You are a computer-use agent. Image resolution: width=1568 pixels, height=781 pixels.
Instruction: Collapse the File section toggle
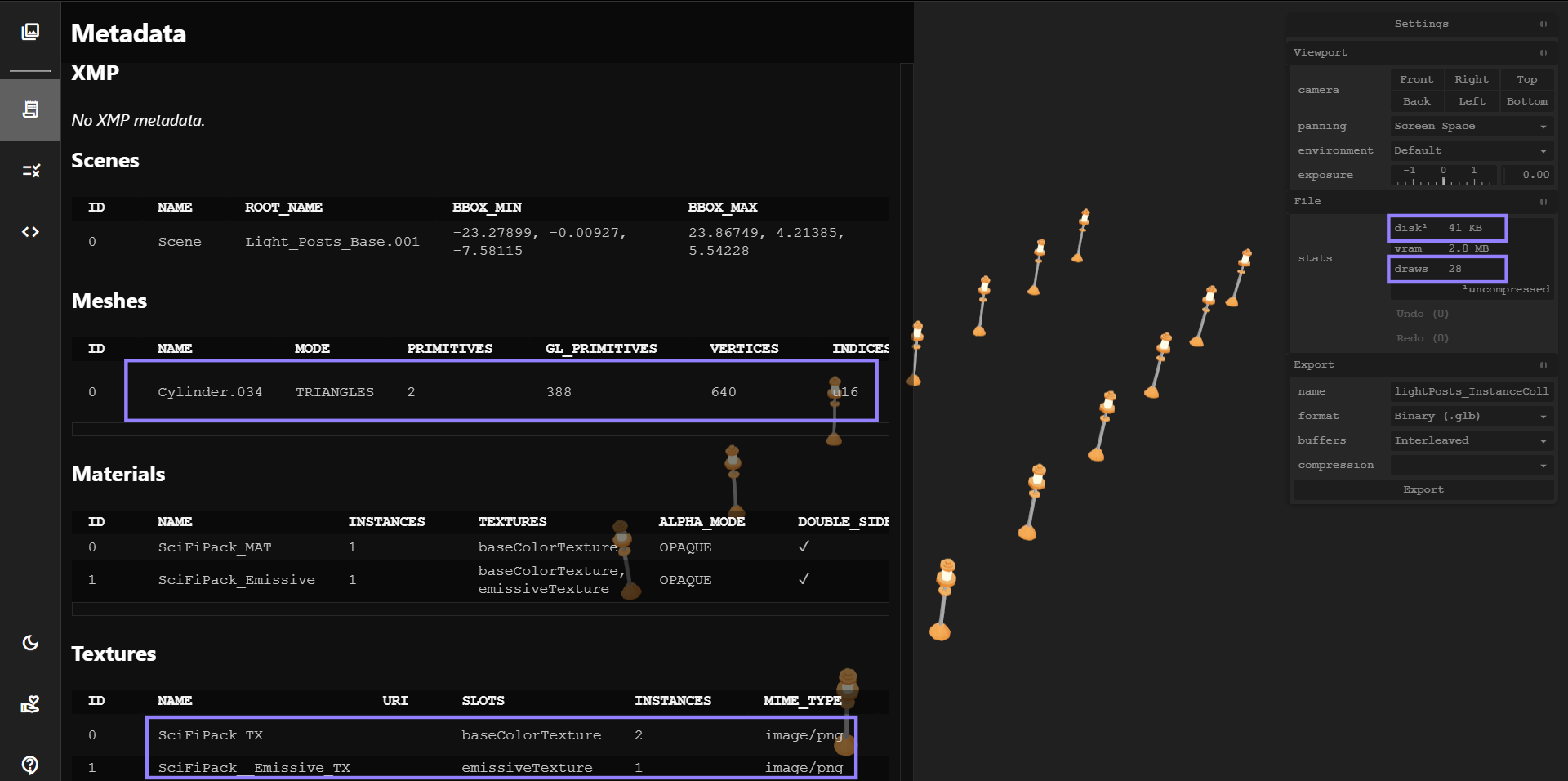point(1543,202)
